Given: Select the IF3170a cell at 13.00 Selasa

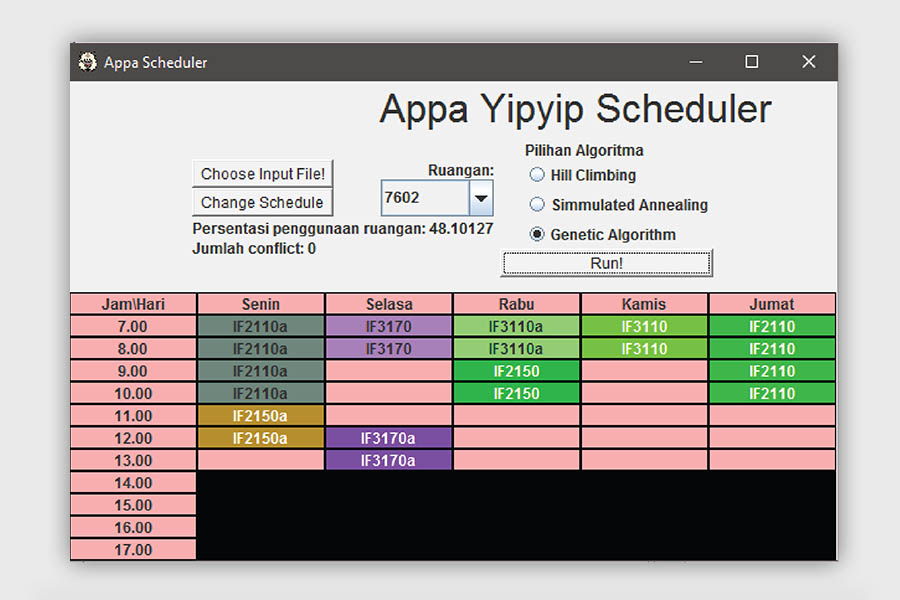Looking at the screenshot, I should [389, 461].
